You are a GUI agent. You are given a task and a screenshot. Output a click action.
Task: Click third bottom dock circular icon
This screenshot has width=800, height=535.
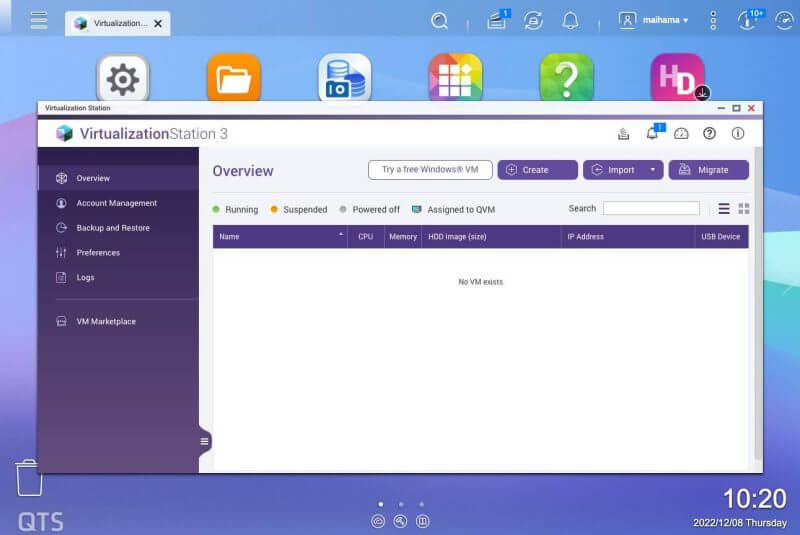[x=422, y=521]
